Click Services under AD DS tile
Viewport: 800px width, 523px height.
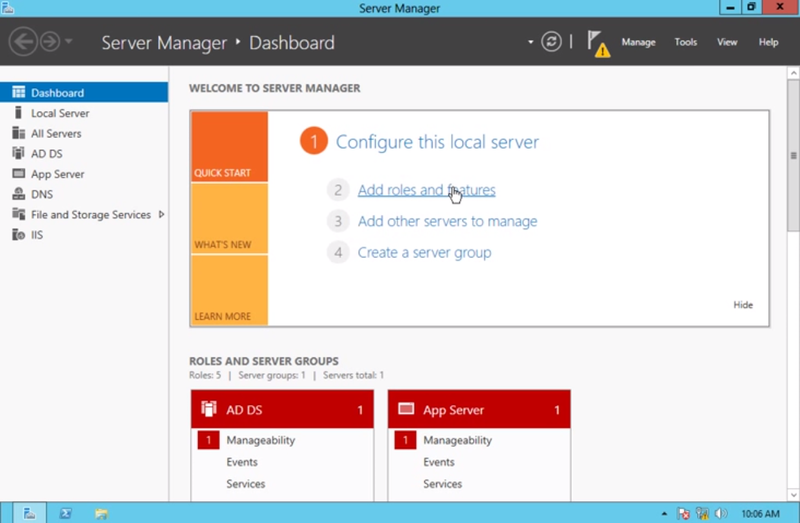[245, 484]
